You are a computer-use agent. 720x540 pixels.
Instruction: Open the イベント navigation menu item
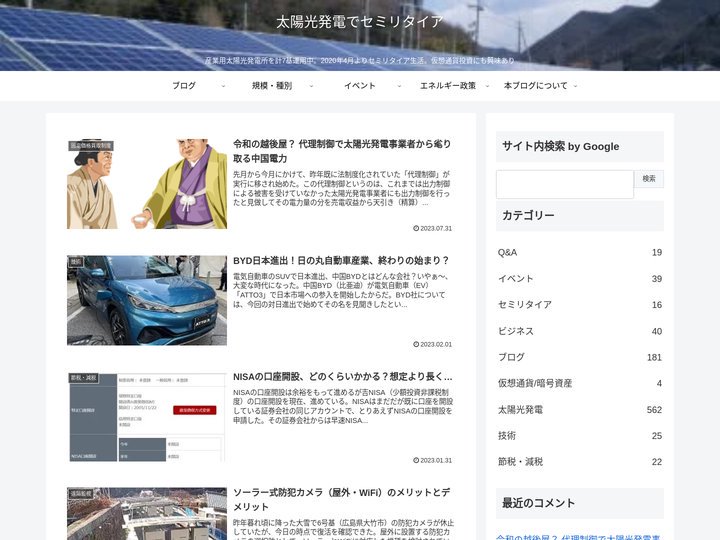(x=360, y=85)
